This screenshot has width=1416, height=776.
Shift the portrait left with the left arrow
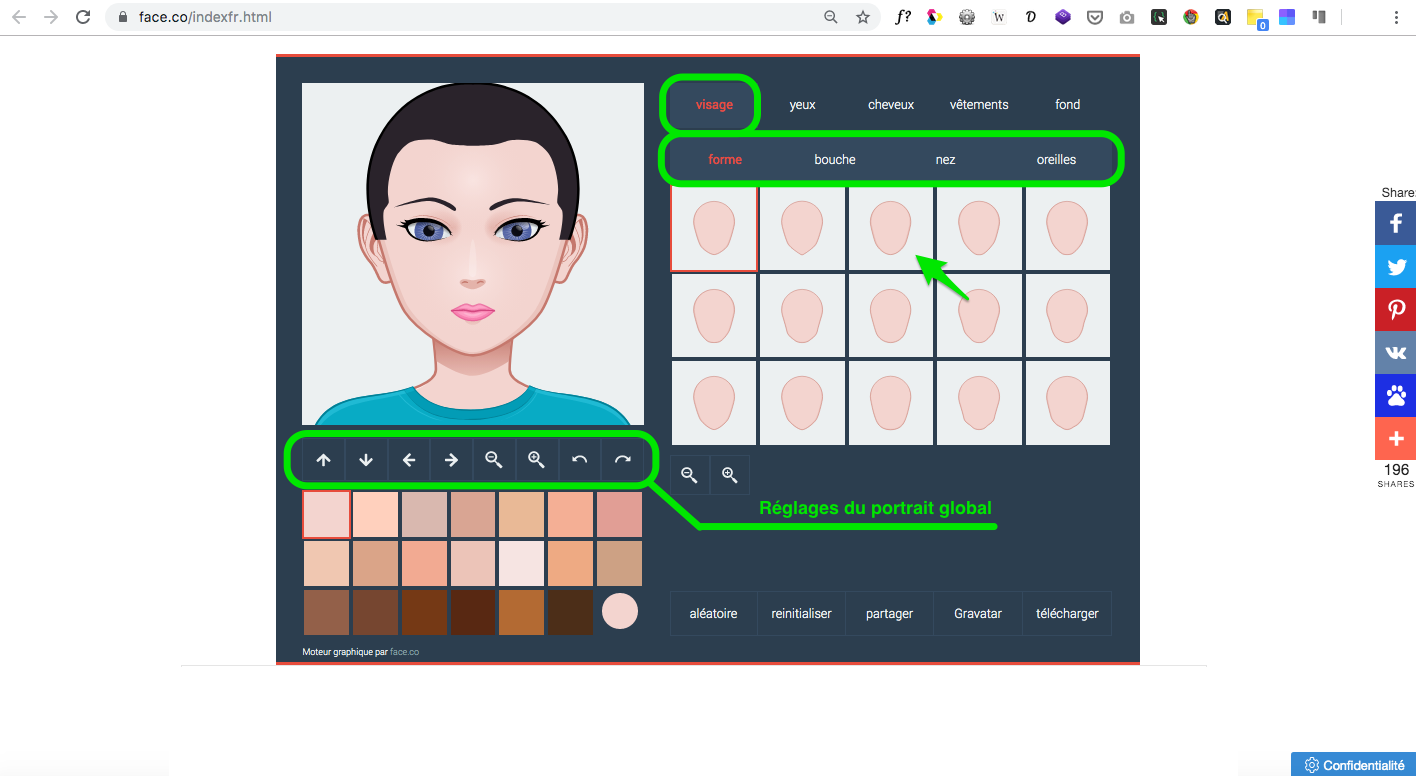pyautogui.click(x=409, y=460)
